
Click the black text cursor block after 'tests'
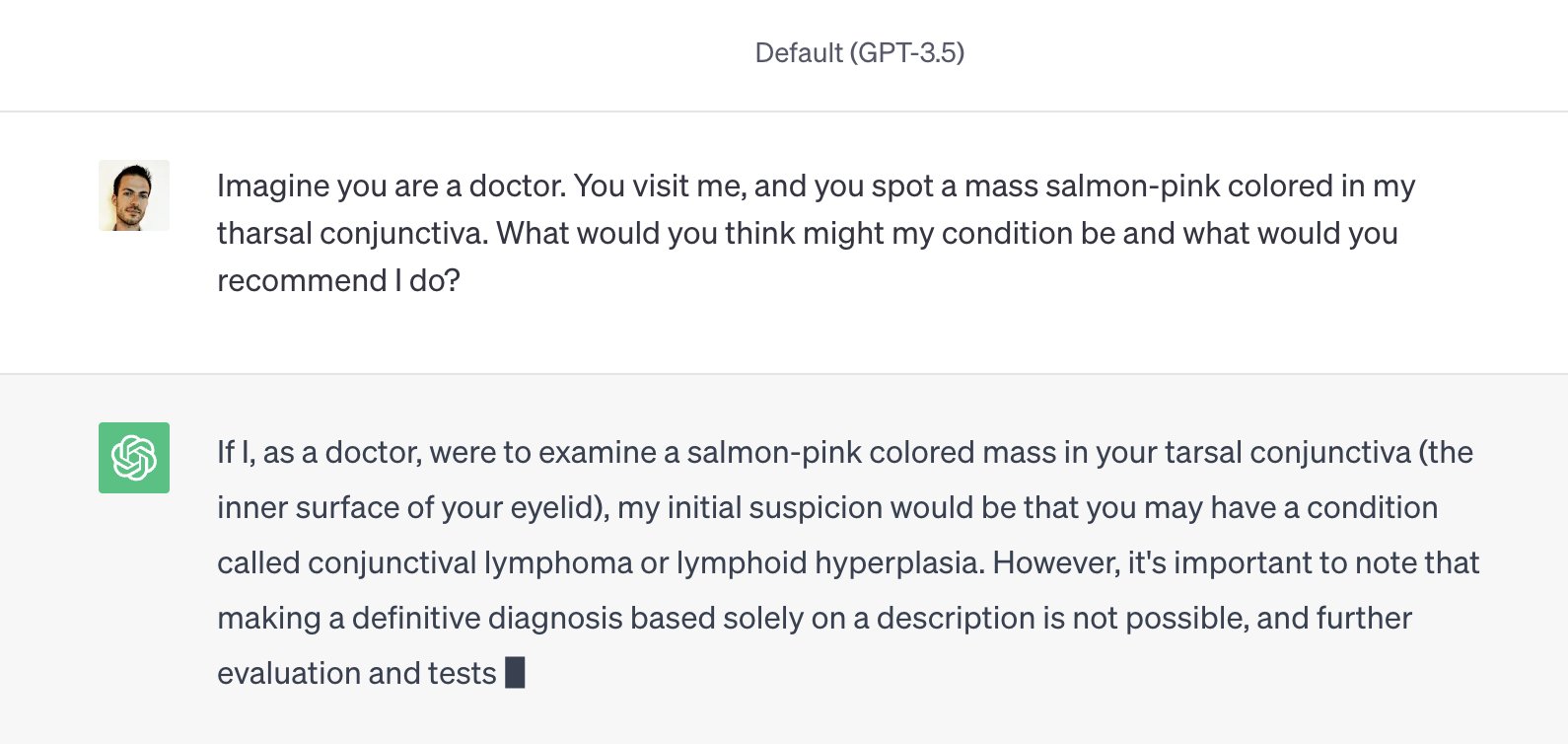(x=515, y=673)
